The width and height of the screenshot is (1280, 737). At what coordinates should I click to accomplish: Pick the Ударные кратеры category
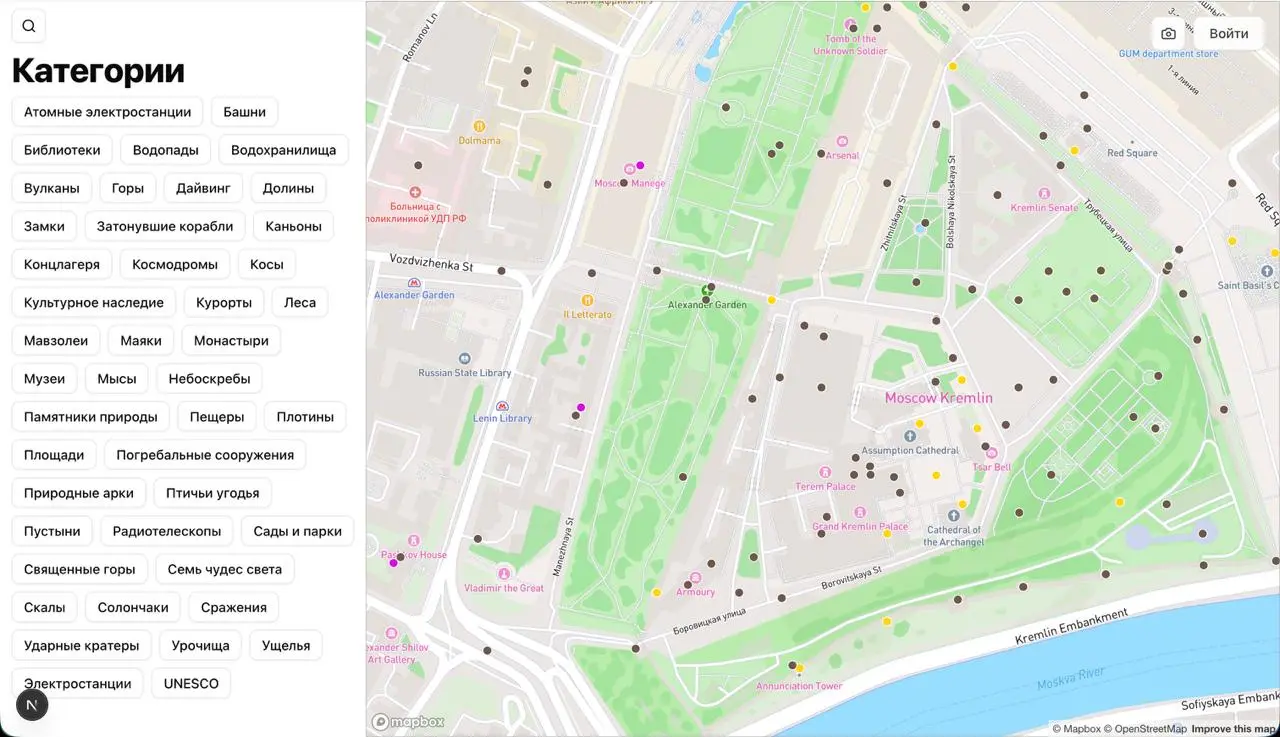tap(82, 645)
